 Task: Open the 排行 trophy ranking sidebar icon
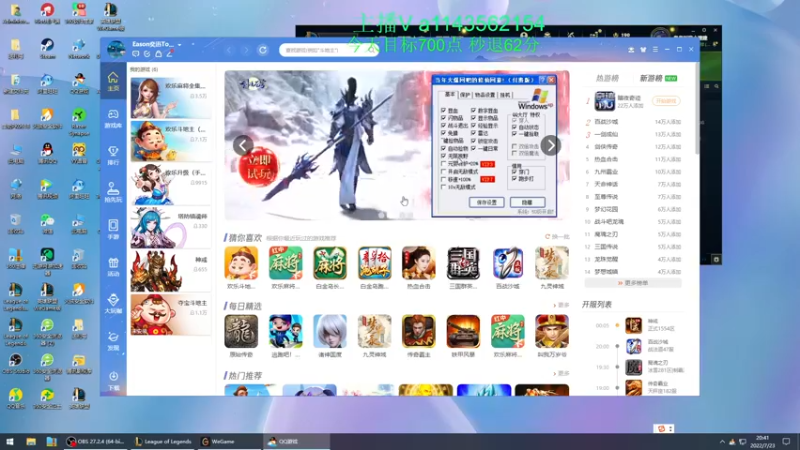click(x=113, y=155)
